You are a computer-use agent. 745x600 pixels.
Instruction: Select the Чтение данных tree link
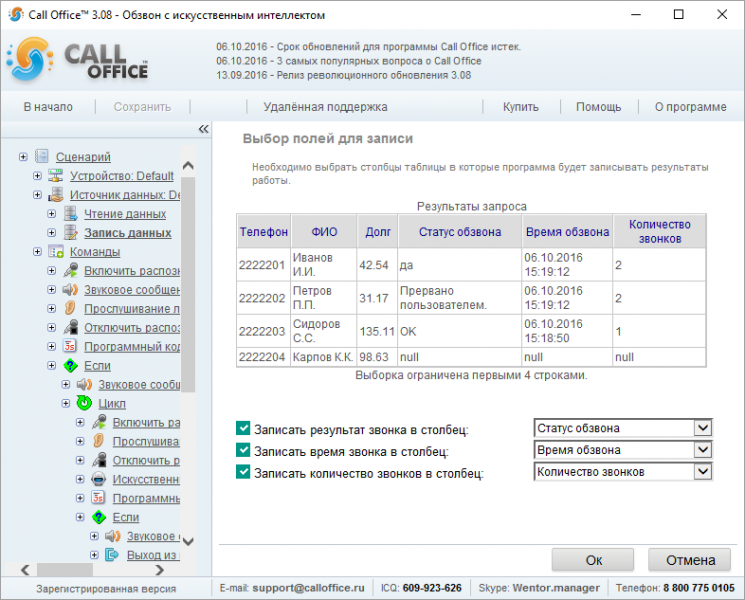tap(125, 214)
